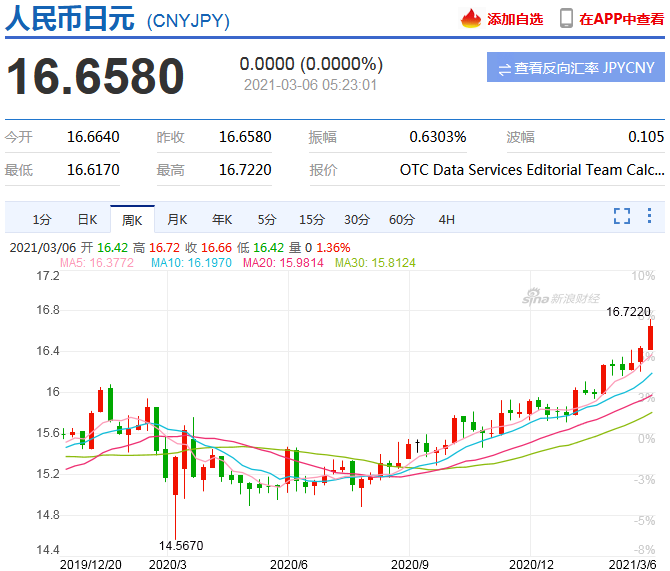Viewport: 670px width, 571px height.
Task: Open the three-dot chart options menu
Action: (x=650, y=216)
